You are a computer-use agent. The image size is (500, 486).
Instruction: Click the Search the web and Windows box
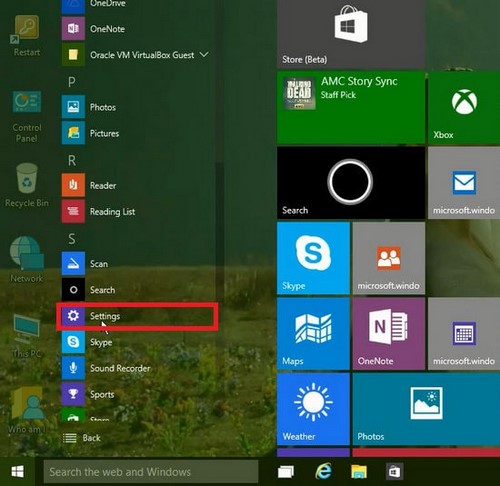click(151, 471)
